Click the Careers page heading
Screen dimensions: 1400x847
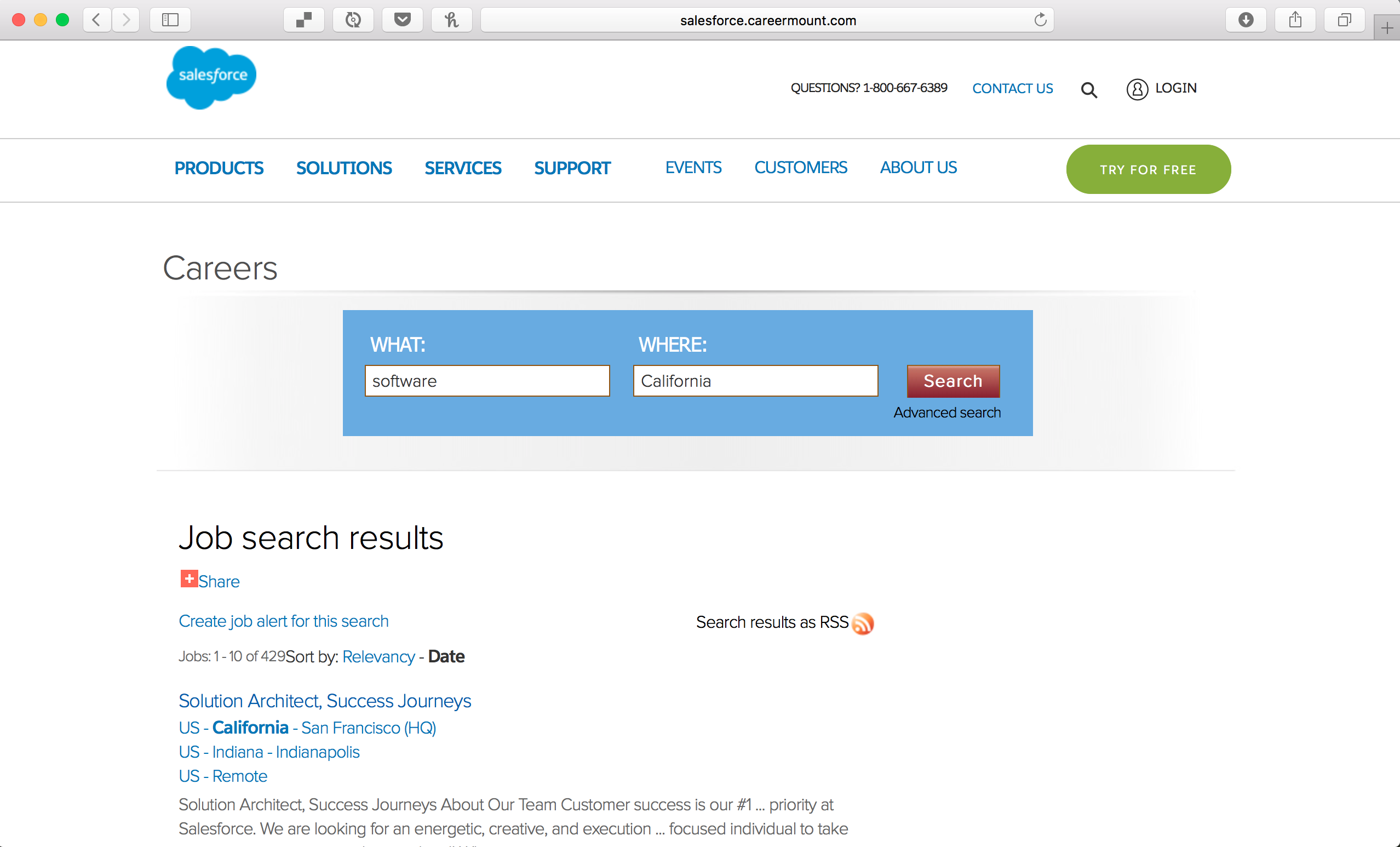[x=220, y=268]
